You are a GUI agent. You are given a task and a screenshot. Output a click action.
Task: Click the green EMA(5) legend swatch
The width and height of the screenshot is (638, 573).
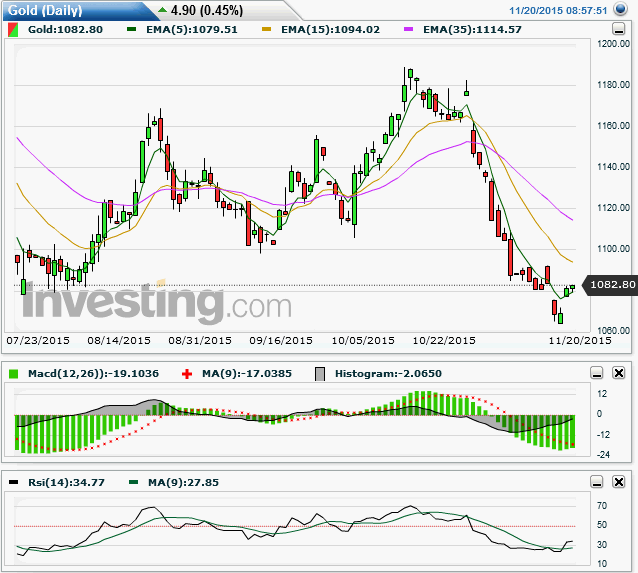click(x=131, y=29)
